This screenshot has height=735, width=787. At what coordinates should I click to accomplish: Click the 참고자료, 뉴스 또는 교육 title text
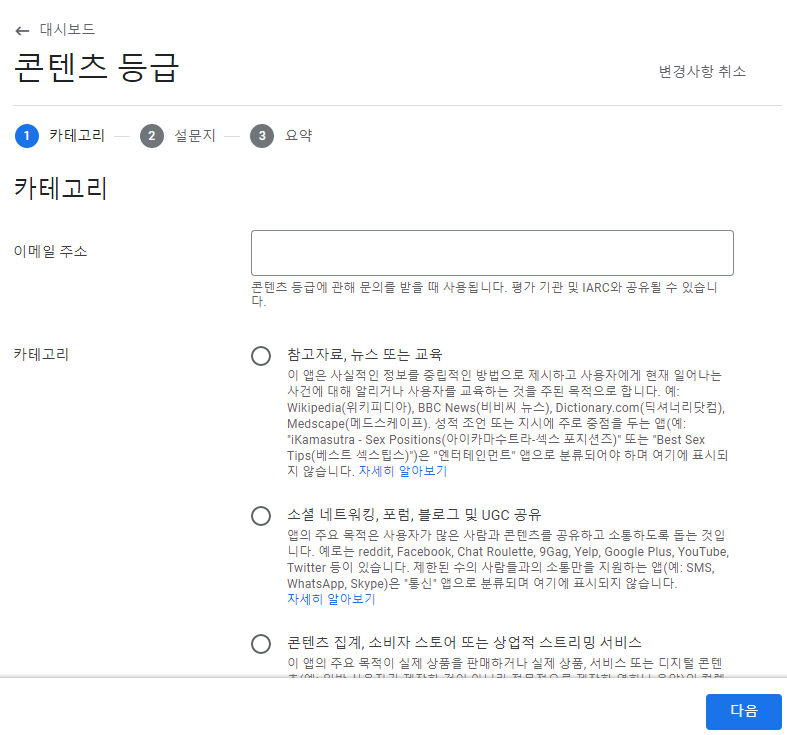pyautogui.click(x=364, y=354)
